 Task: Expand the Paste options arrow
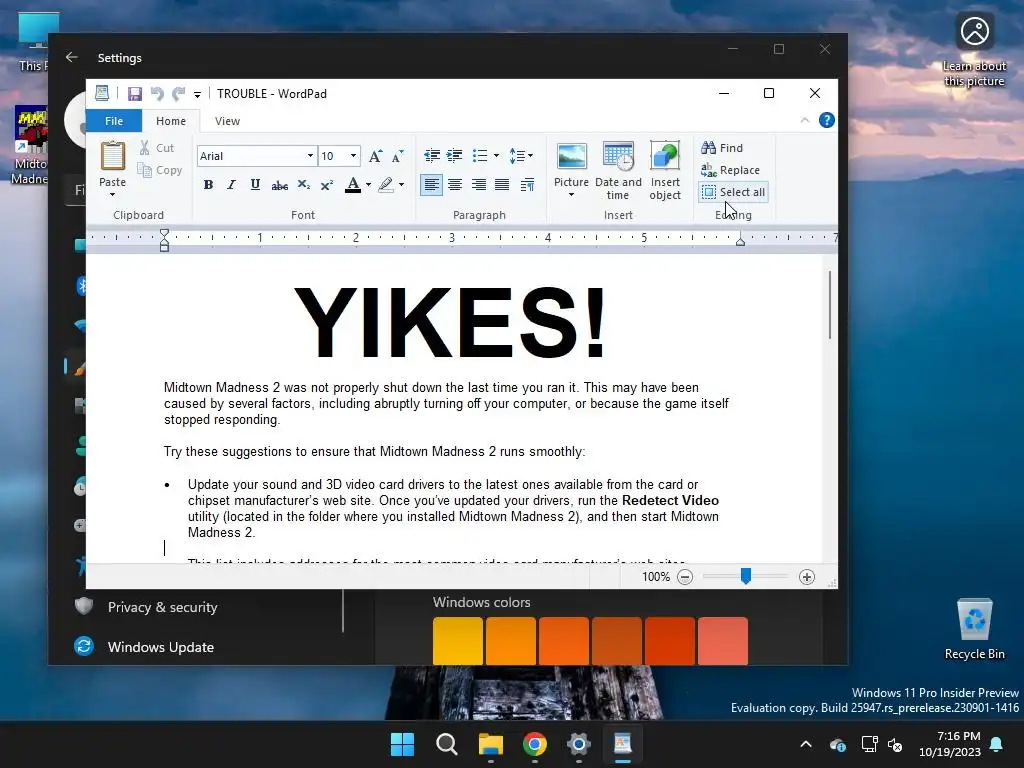pyautogui.click(x=112, y=195)
